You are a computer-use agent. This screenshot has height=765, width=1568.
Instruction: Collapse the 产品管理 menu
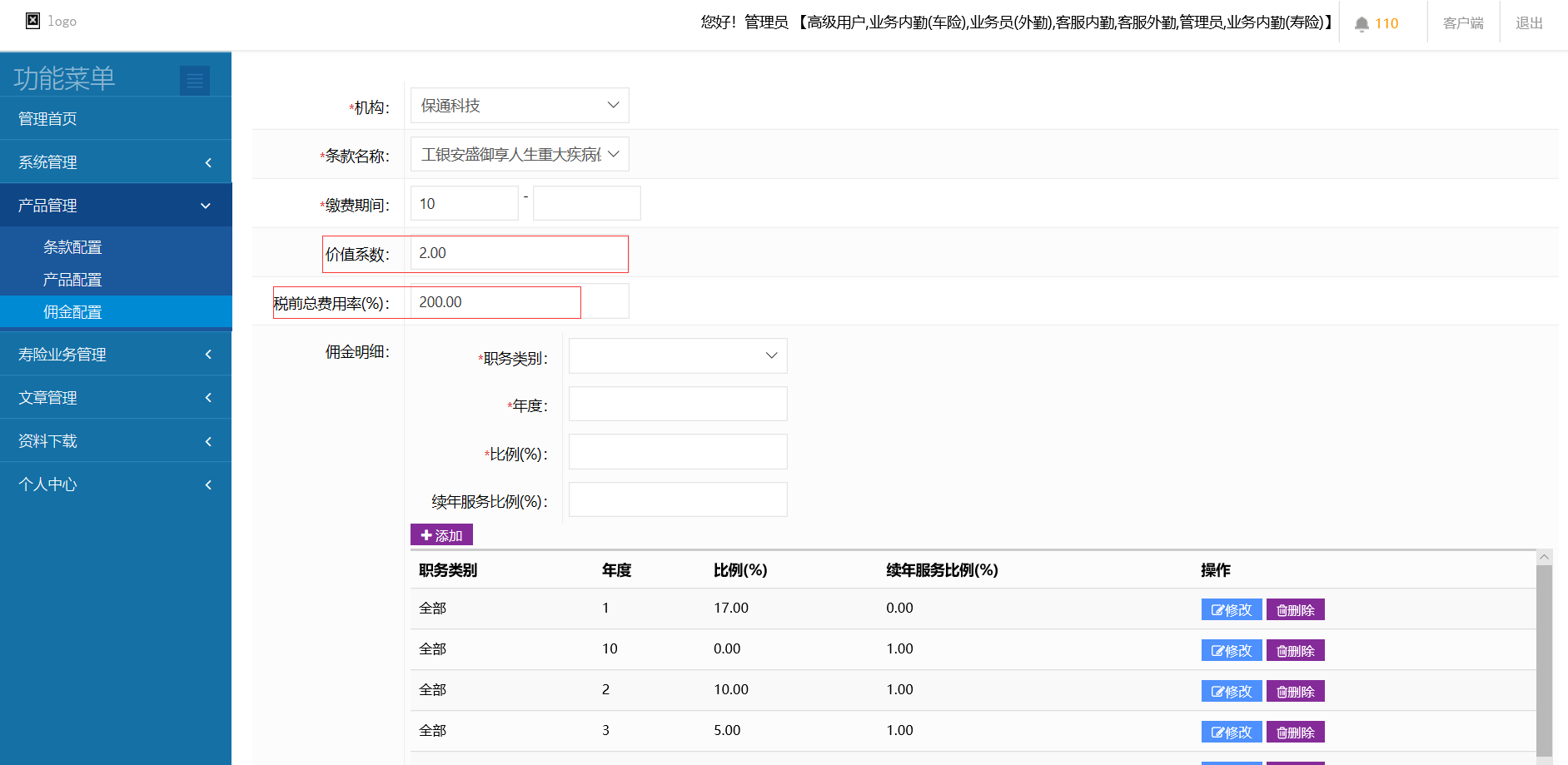click(116, 206)
